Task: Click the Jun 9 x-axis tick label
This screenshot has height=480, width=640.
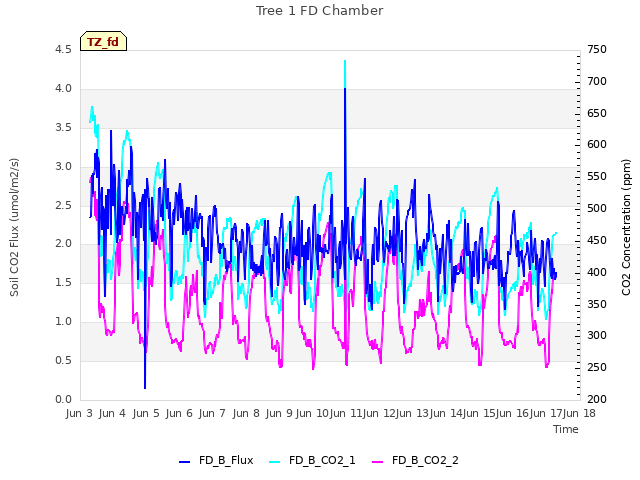Action: click(x=279, y=413)
